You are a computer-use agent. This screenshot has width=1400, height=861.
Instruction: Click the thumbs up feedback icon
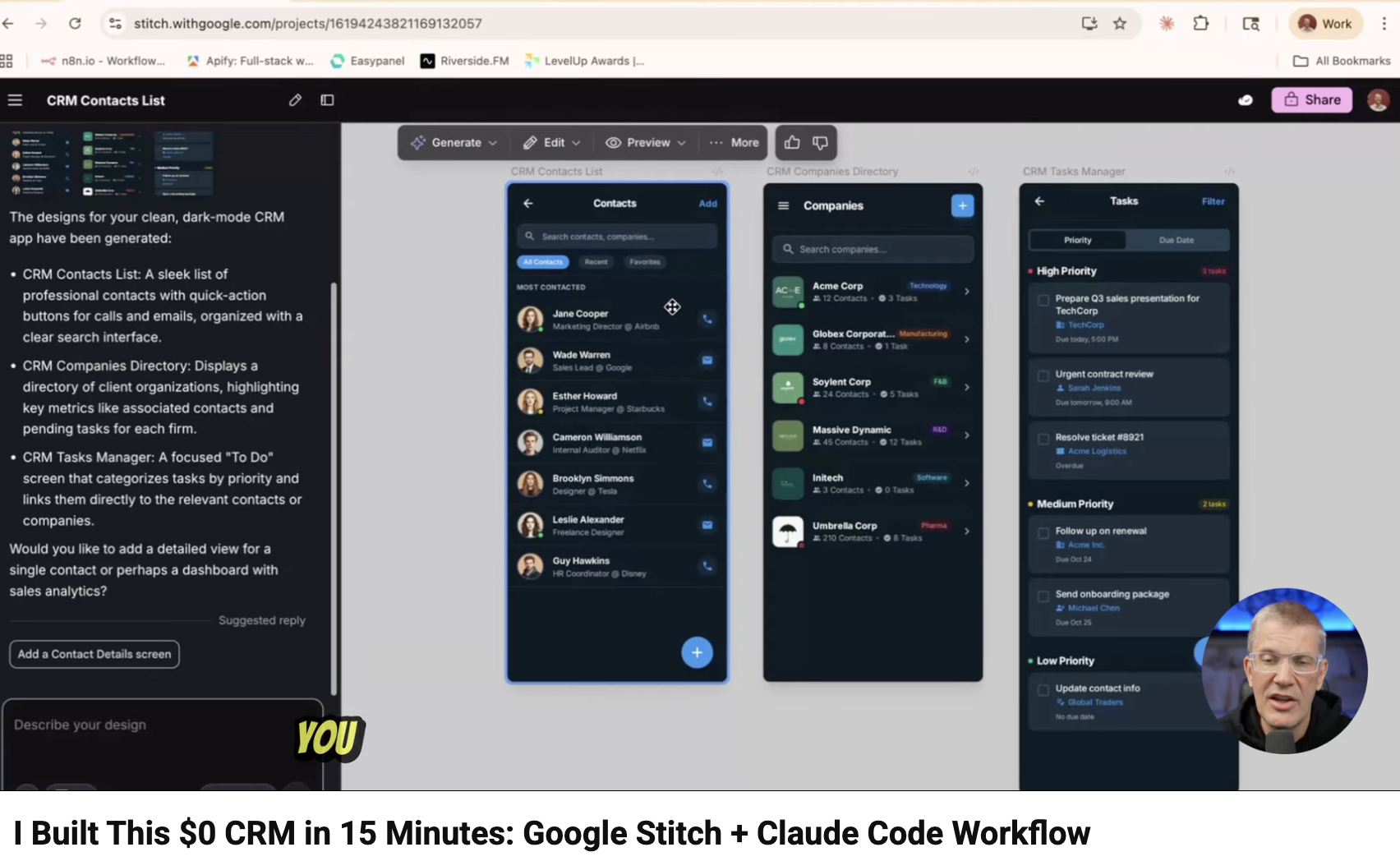[x=792, y=142]
